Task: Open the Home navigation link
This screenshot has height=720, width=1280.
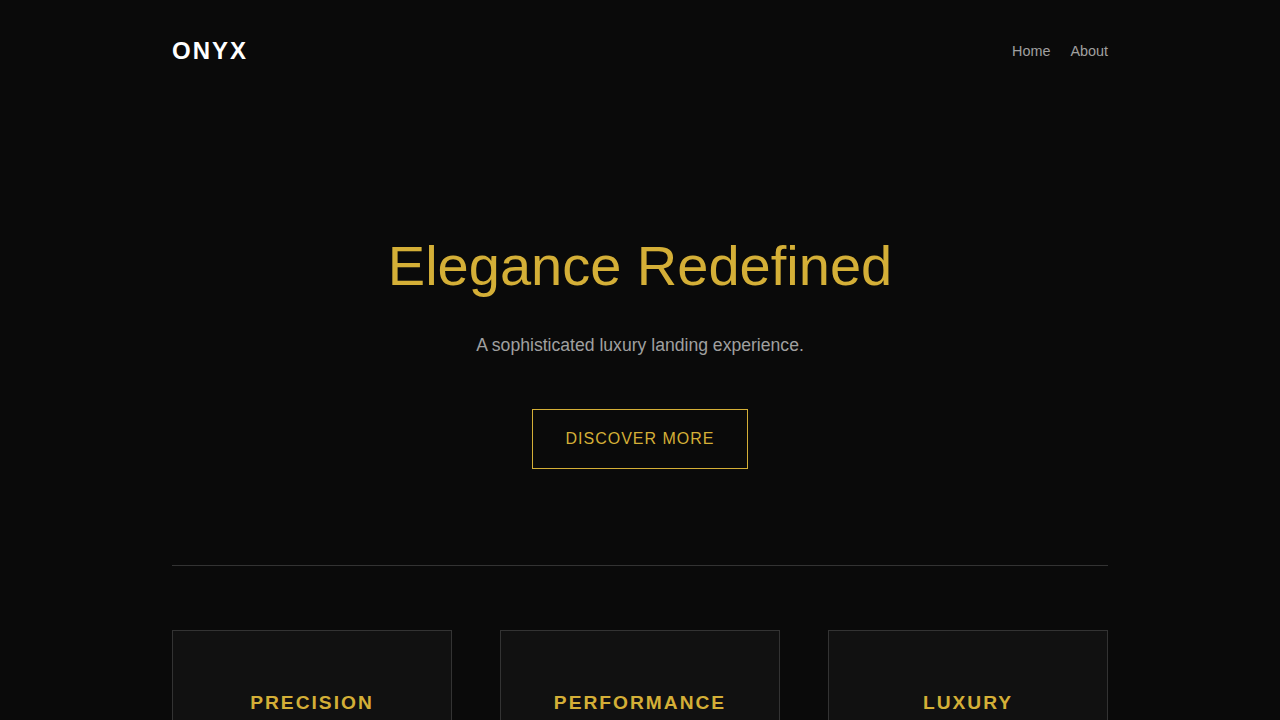Action: point(1031,51)
